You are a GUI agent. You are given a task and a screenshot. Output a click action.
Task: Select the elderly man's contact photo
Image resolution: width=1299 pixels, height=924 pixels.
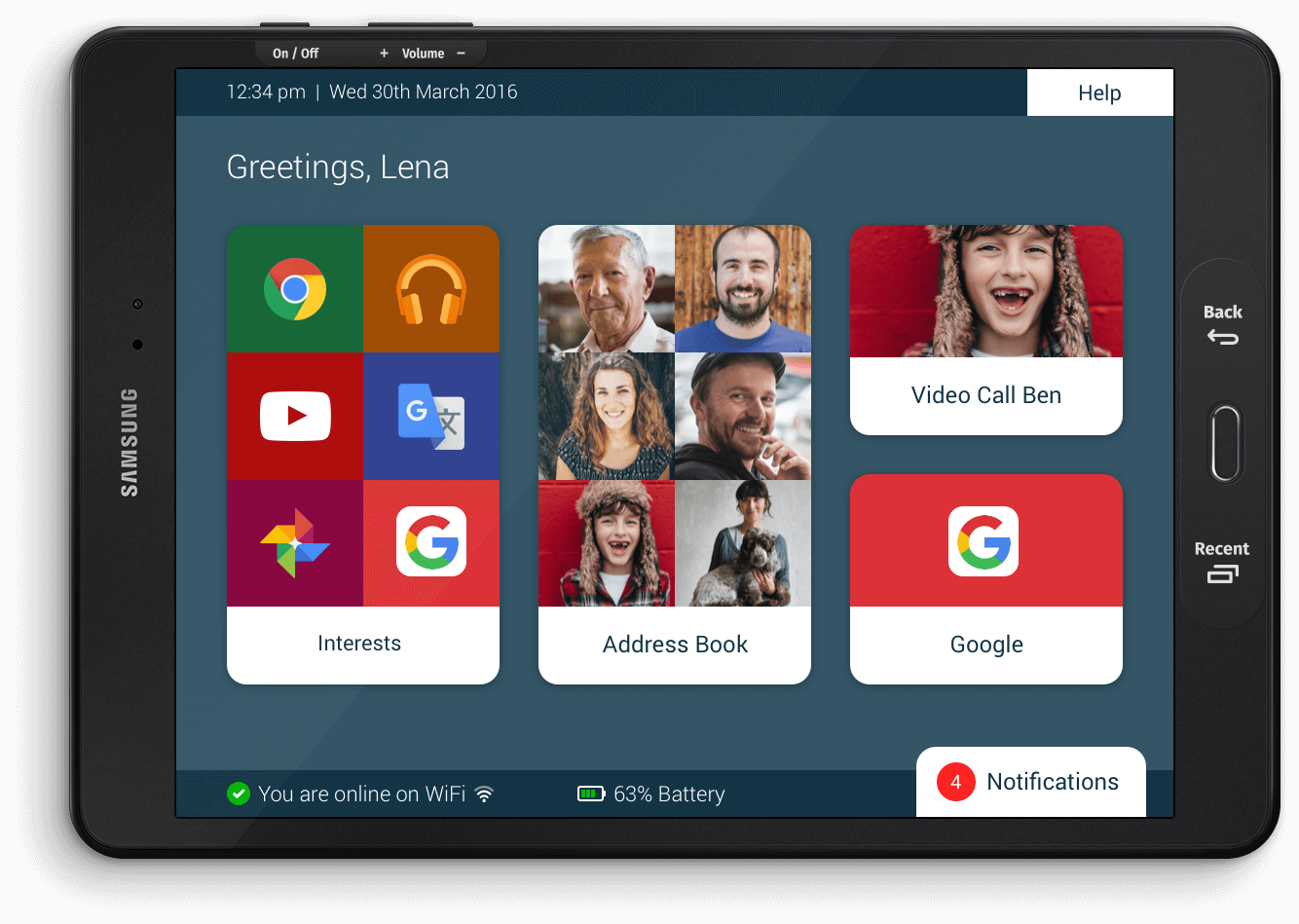click(607, 289)
